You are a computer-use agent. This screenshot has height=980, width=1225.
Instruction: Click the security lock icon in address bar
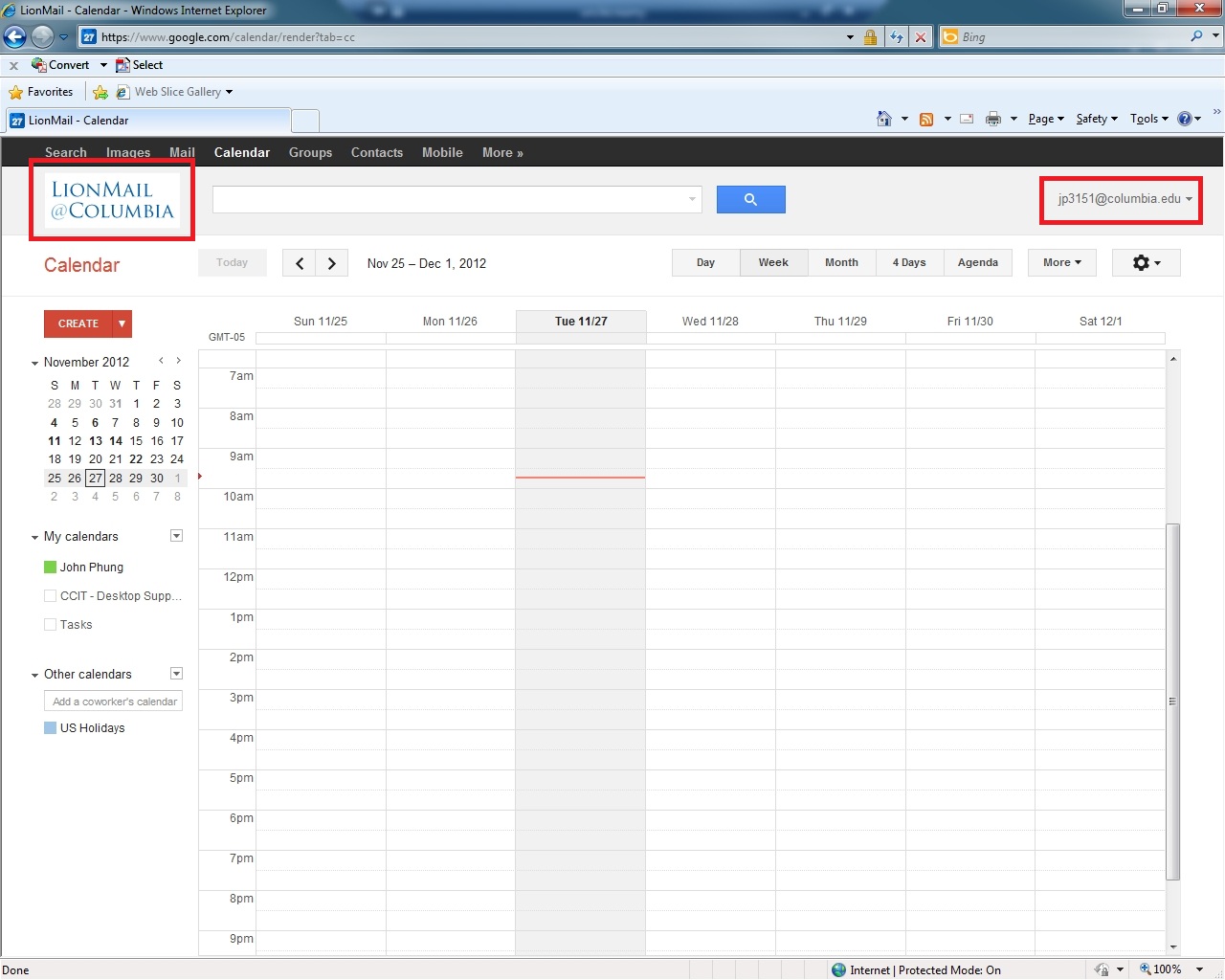(870, 37)
